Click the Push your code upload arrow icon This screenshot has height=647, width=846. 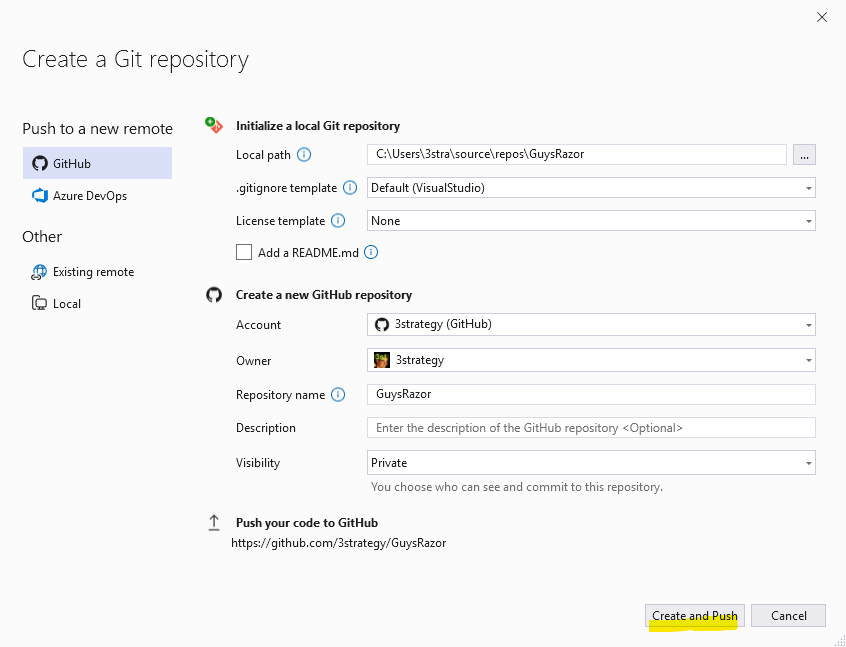pyautogui.click(x=214, y=523)
